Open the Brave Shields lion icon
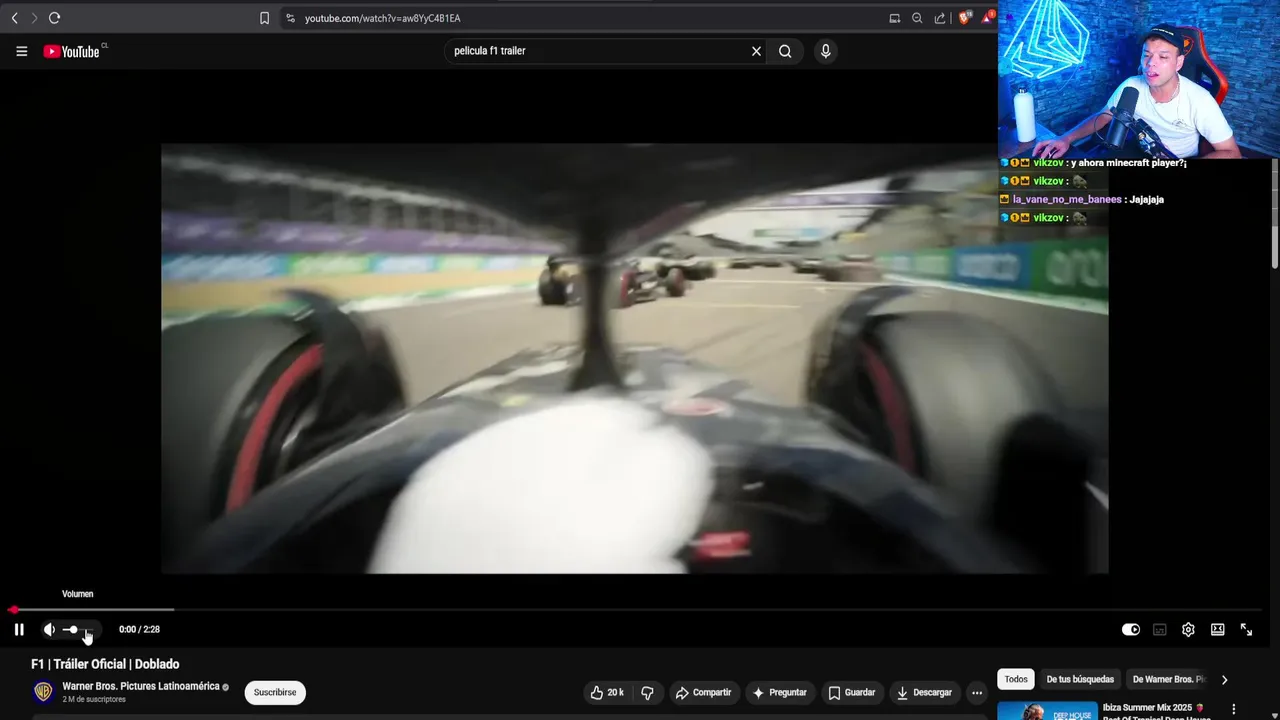This screenshot has height=720, width=1280. coord(964,18)
